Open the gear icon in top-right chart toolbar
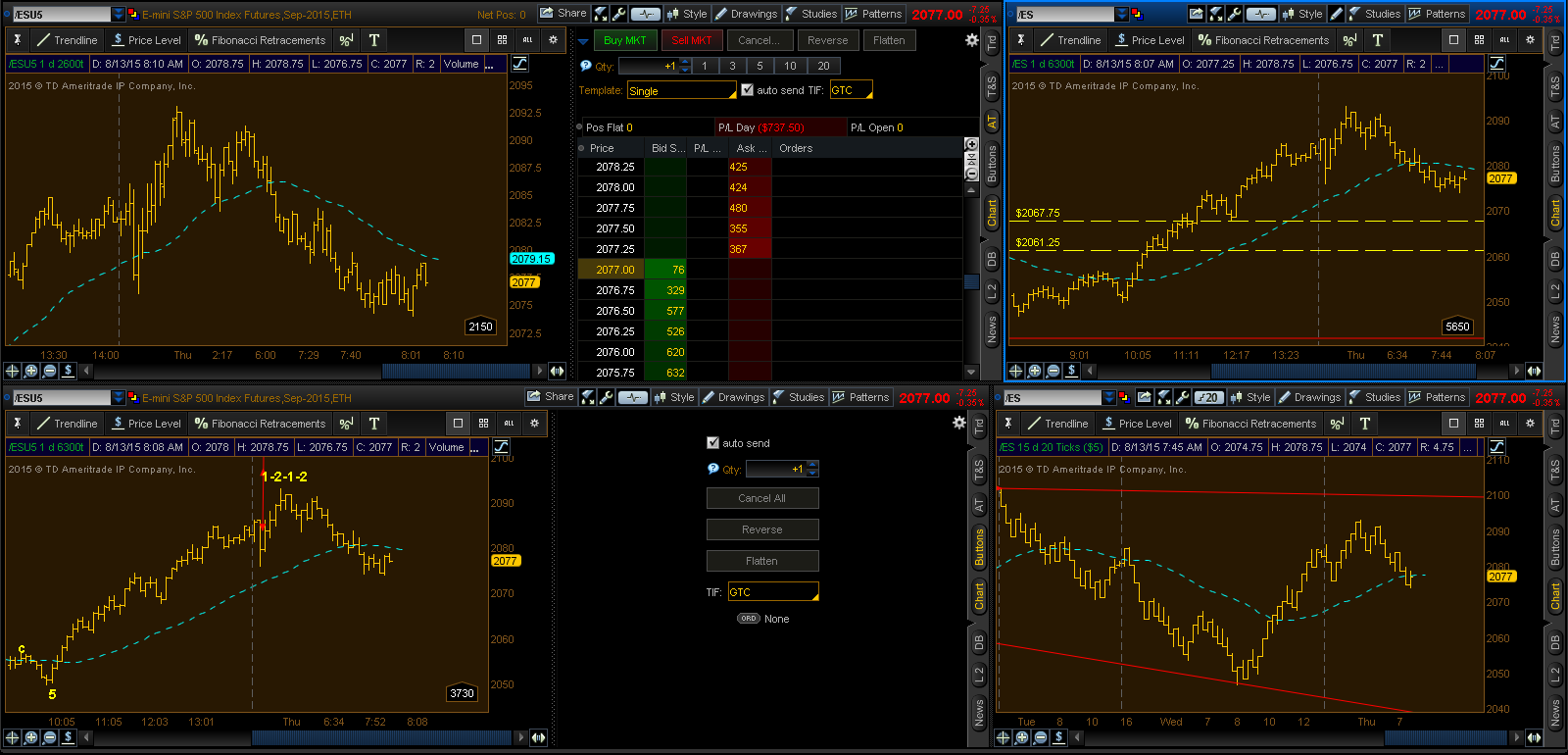Viewport: 1568px width, 755px height. point(1530,40)
